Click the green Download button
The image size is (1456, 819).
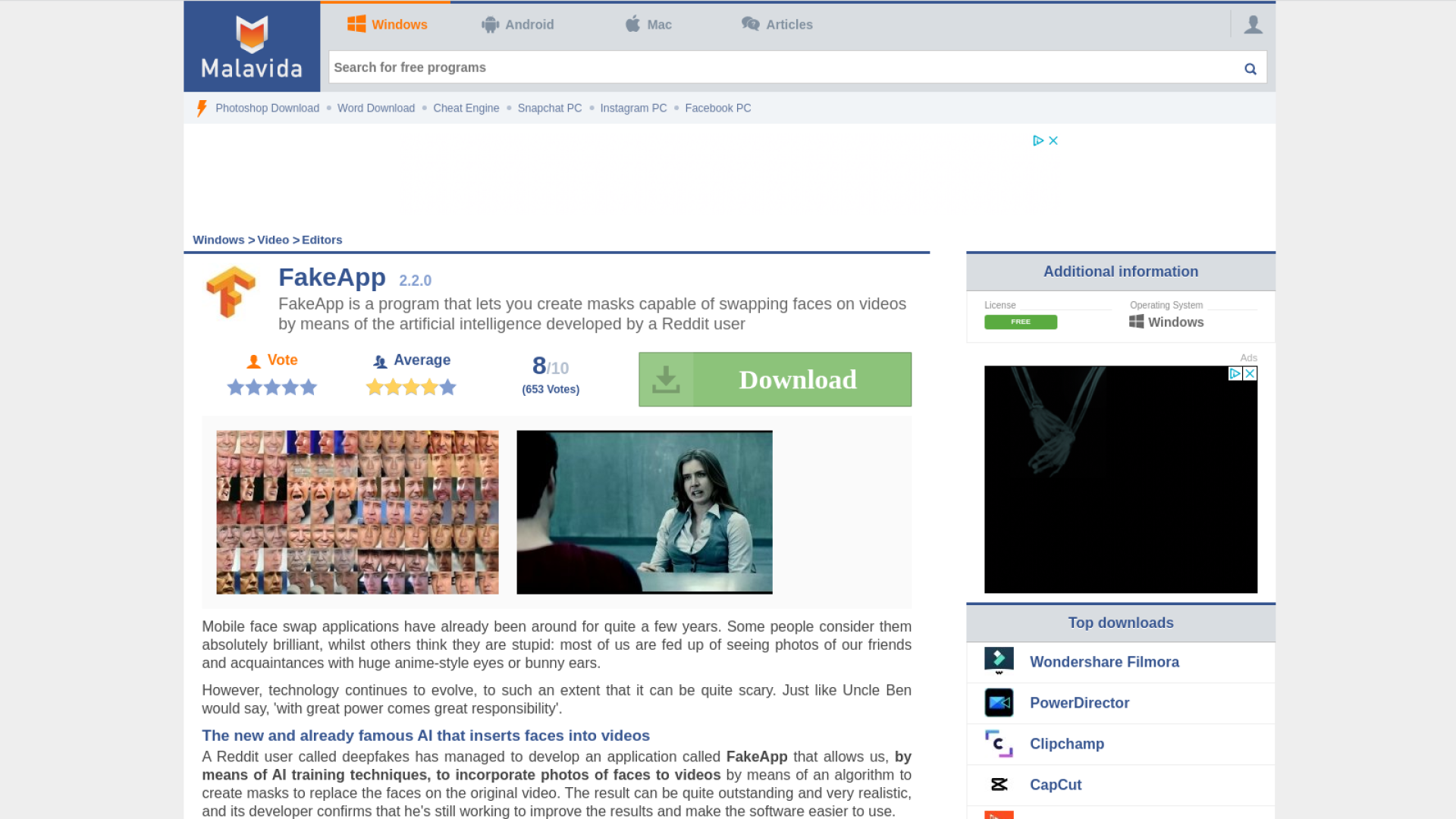(774, 379)
